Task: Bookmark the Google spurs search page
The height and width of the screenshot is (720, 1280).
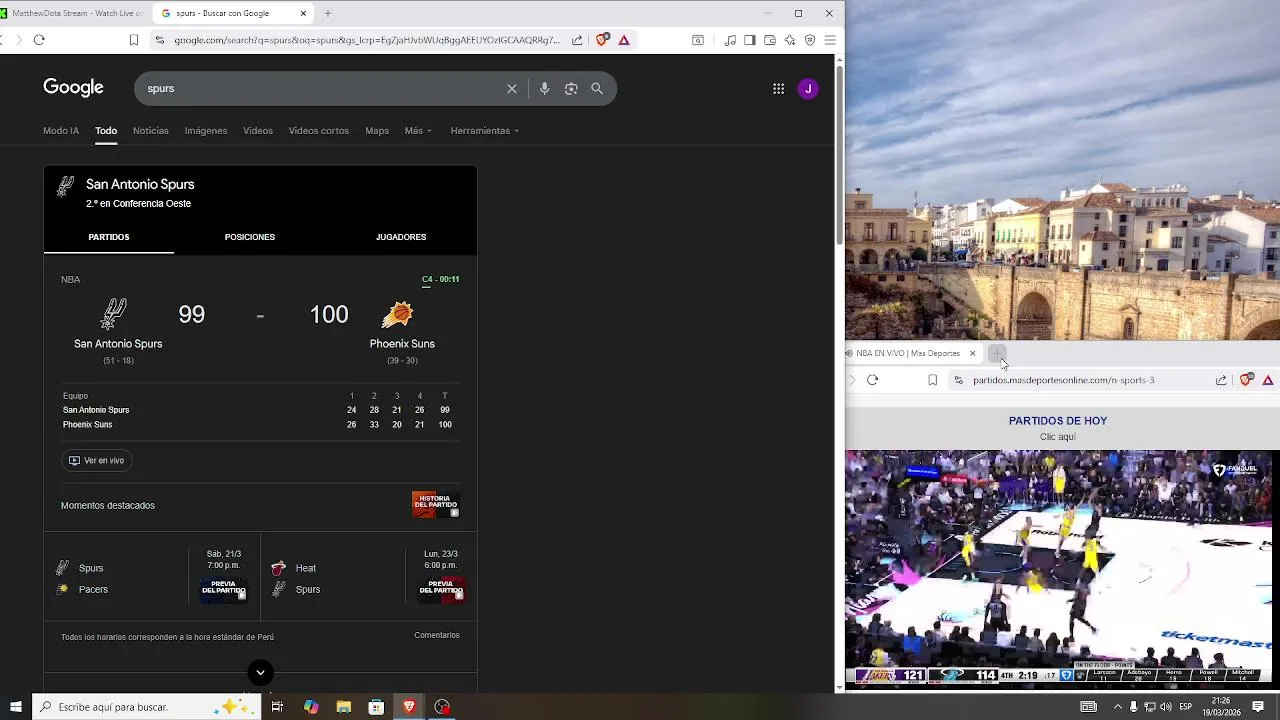Action: pos(134,40)
